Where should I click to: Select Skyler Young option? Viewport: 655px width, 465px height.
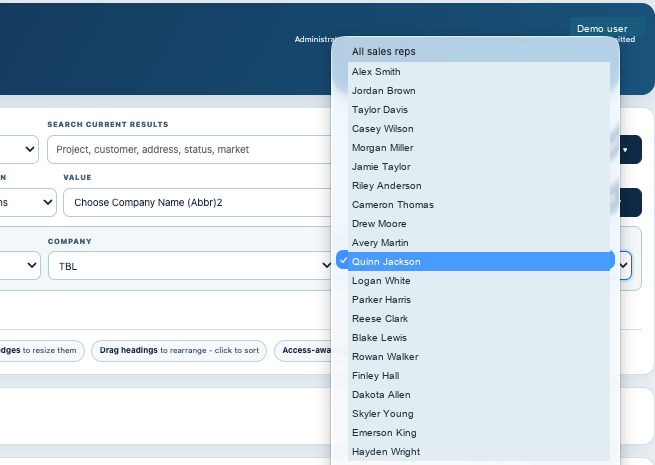click(479, 414)
